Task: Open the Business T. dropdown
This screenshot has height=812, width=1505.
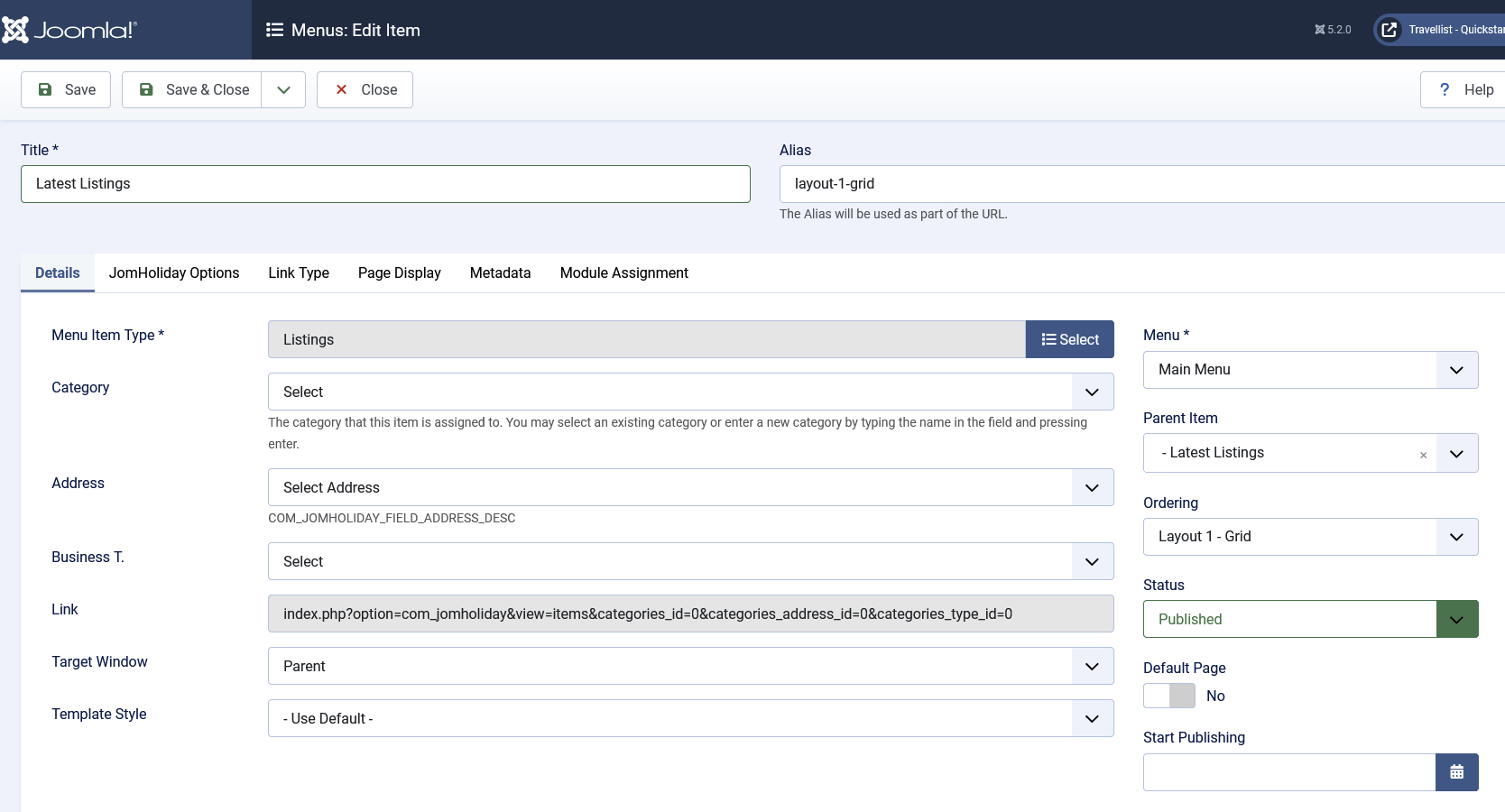Action: coord(691,561)
